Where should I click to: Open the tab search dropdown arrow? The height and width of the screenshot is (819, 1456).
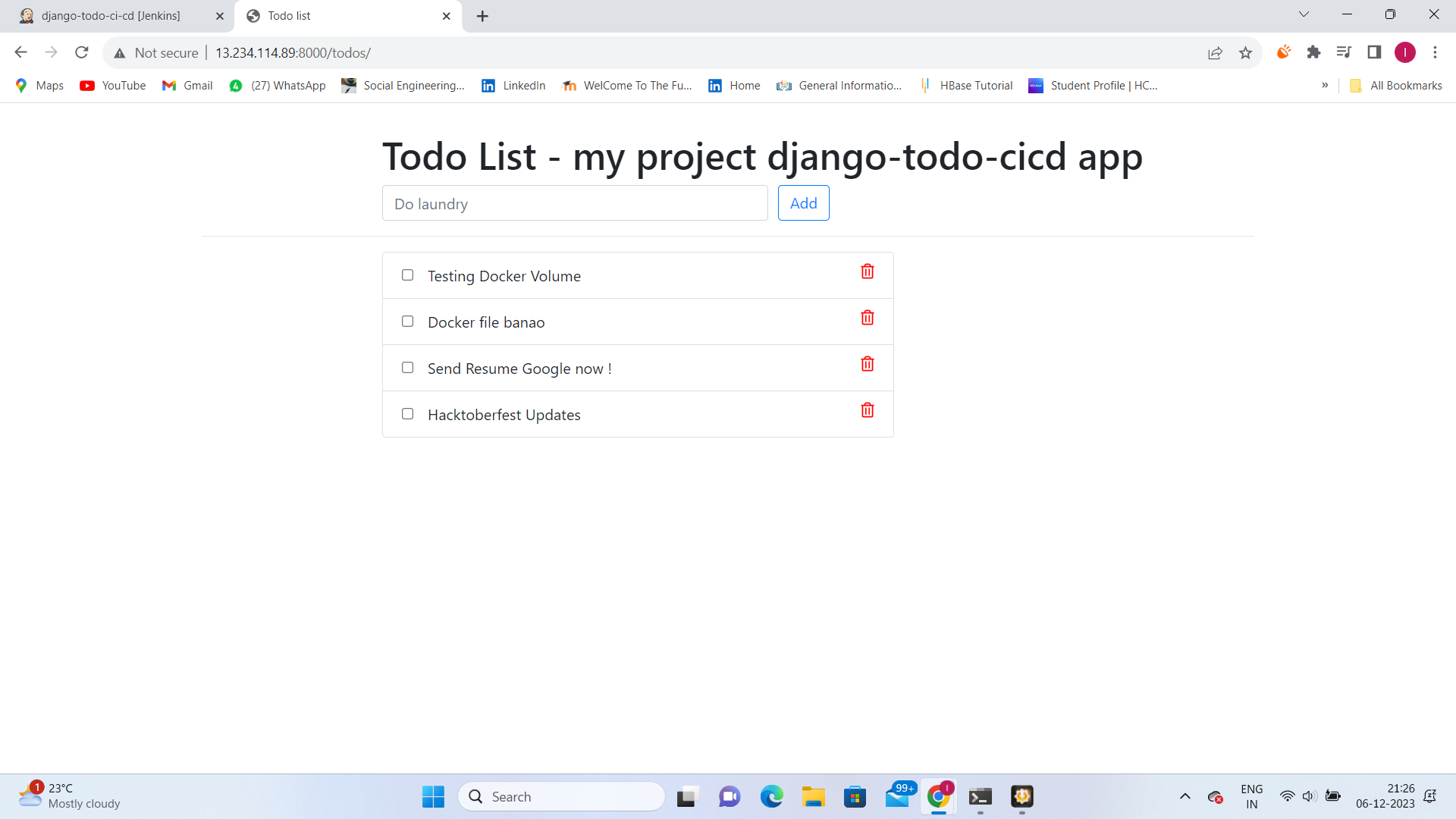coord(1304,14)
